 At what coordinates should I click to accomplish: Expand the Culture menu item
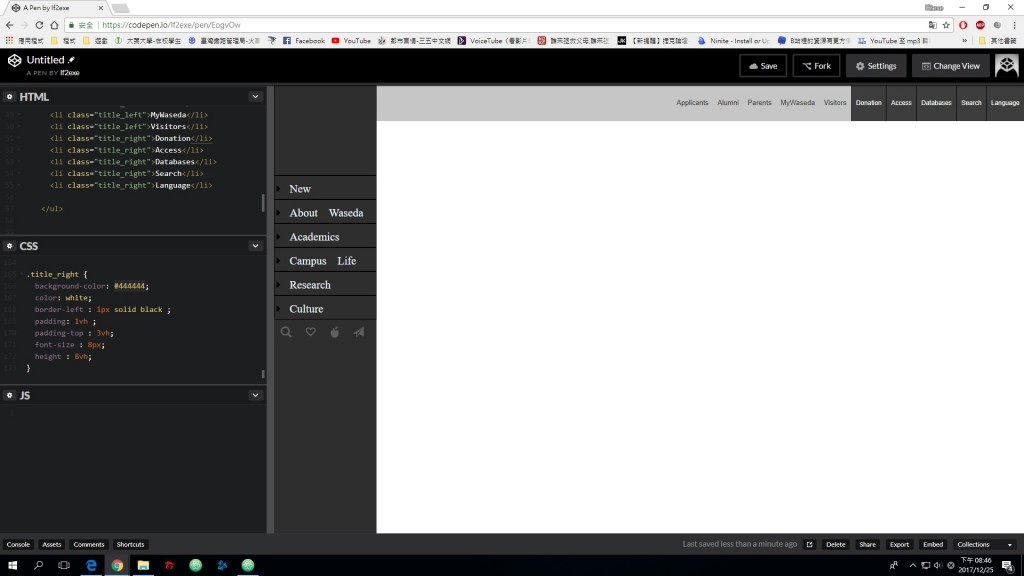pos(325,309)
